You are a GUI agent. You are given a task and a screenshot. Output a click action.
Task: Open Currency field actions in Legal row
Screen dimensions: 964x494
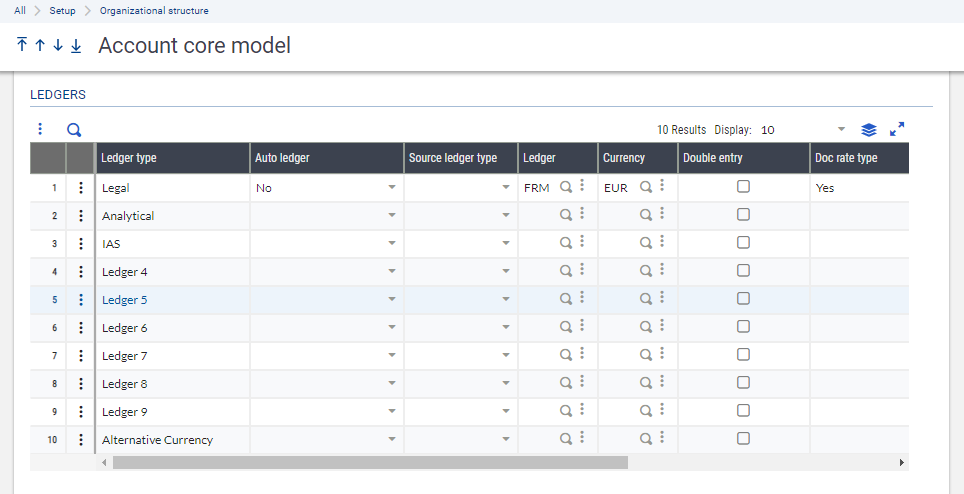(662, 186)
